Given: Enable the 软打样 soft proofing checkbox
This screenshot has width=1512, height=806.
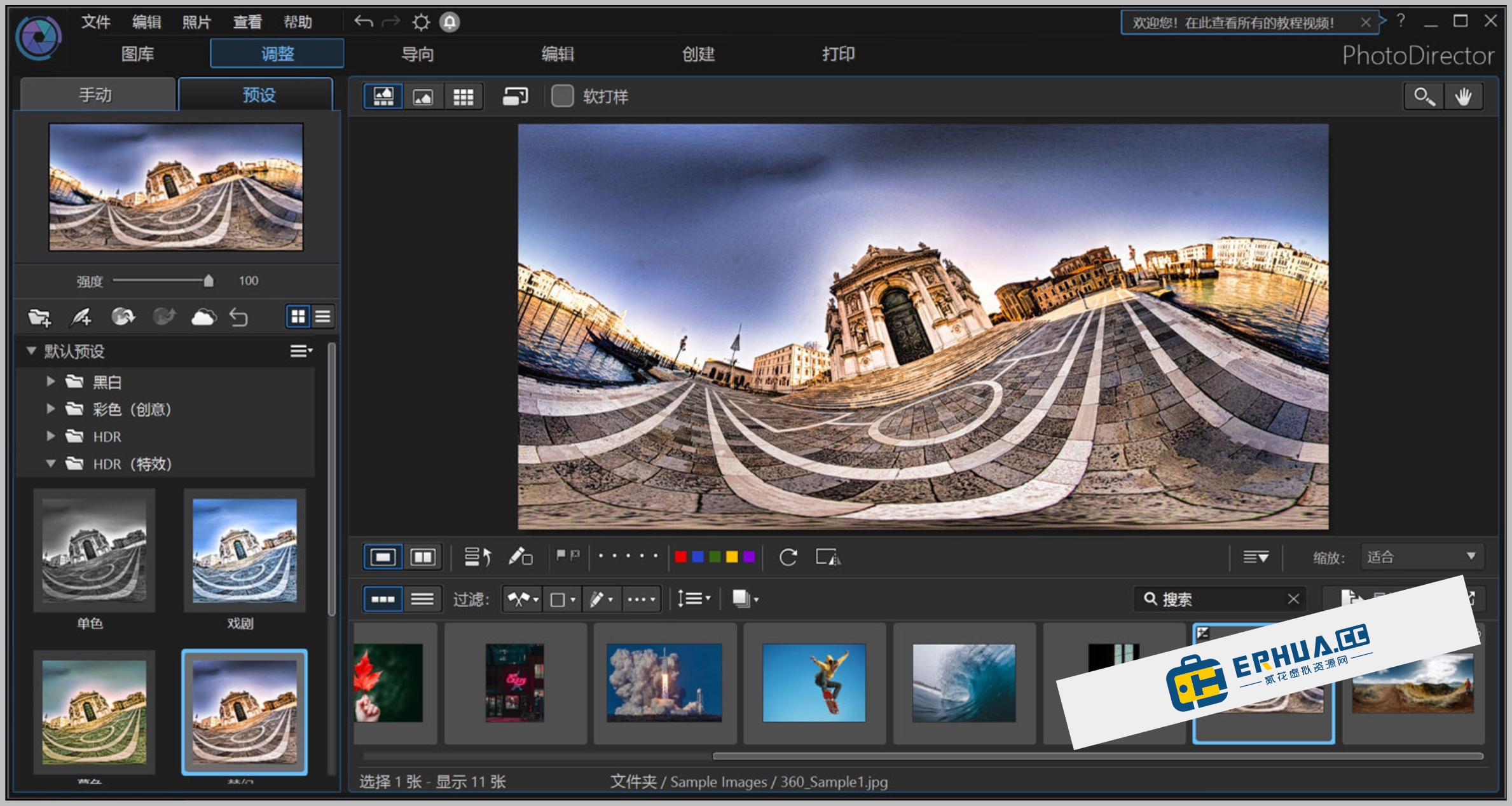Looking at the screenshot, I should pyautogui.click(x=562, y=97).
